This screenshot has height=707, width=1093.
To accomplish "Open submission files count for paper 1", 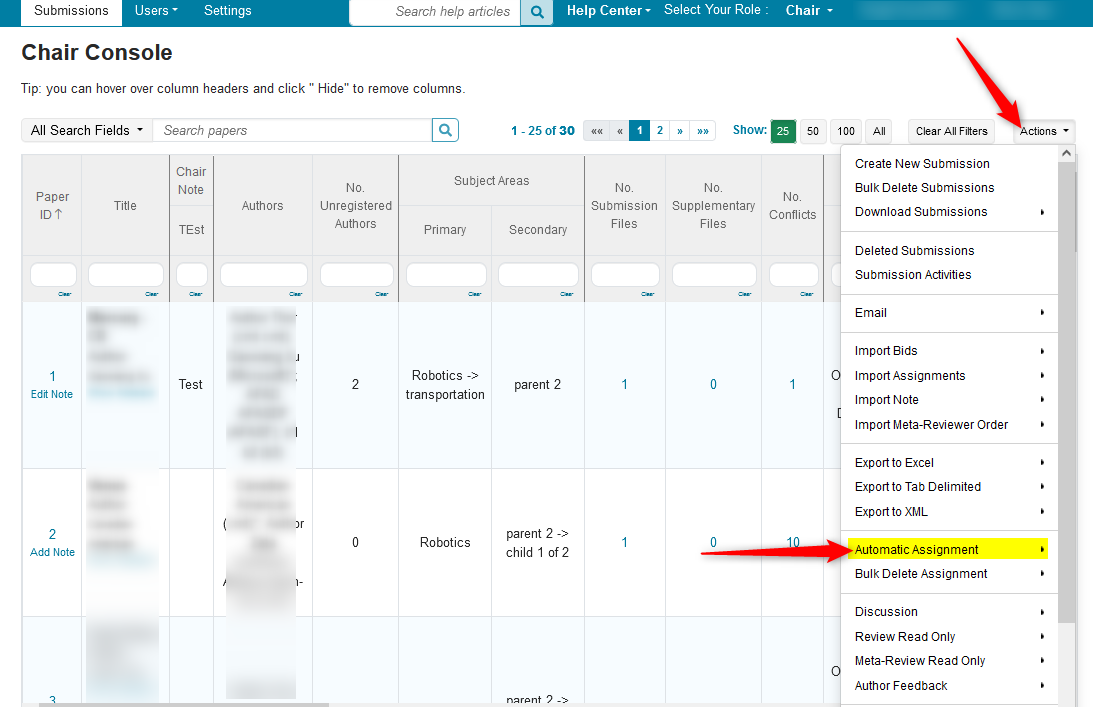I will (625, 384).
